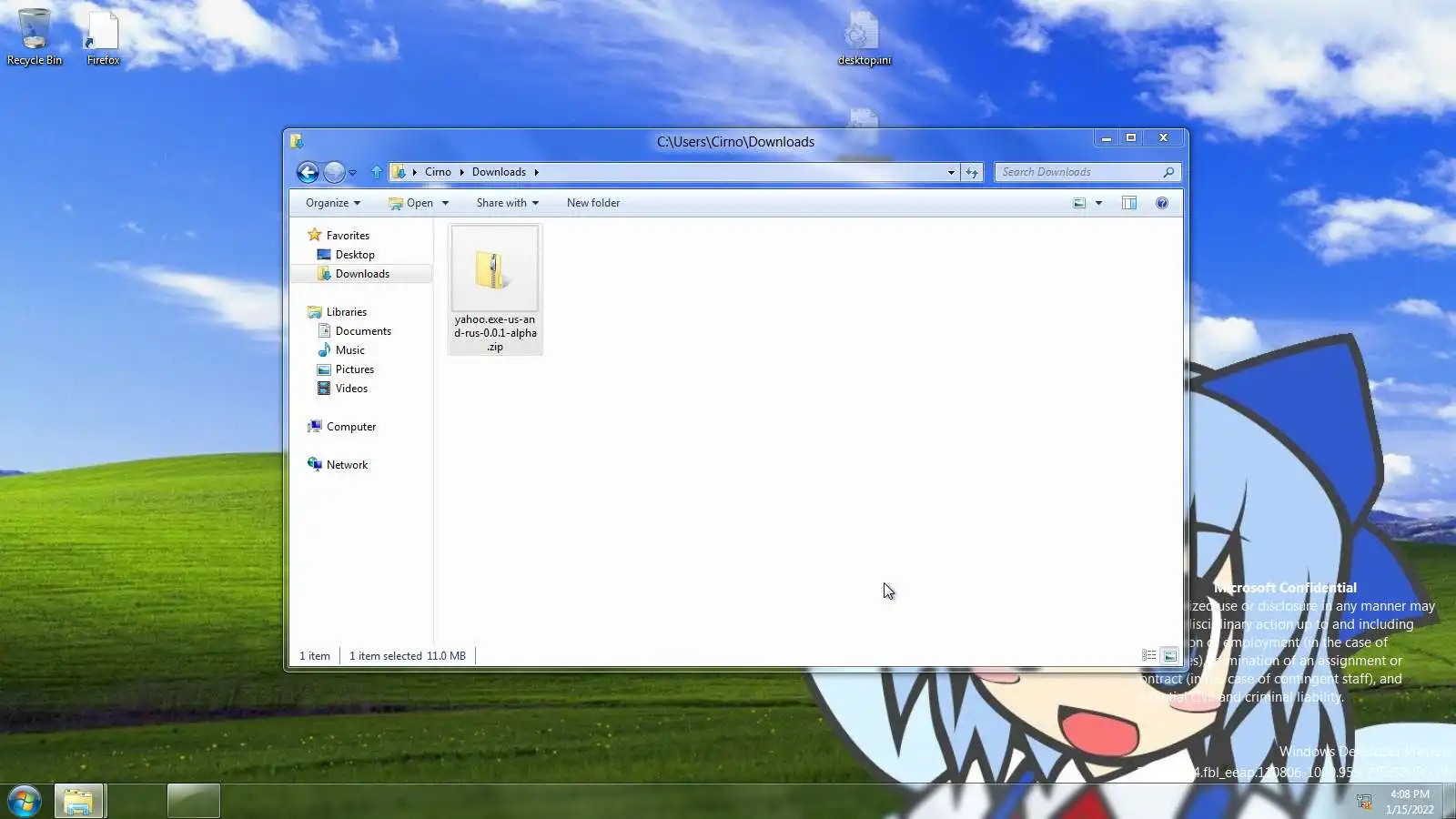Go up one folder level
Viewport: 1456px width, 819px height.
coord(377,172)
